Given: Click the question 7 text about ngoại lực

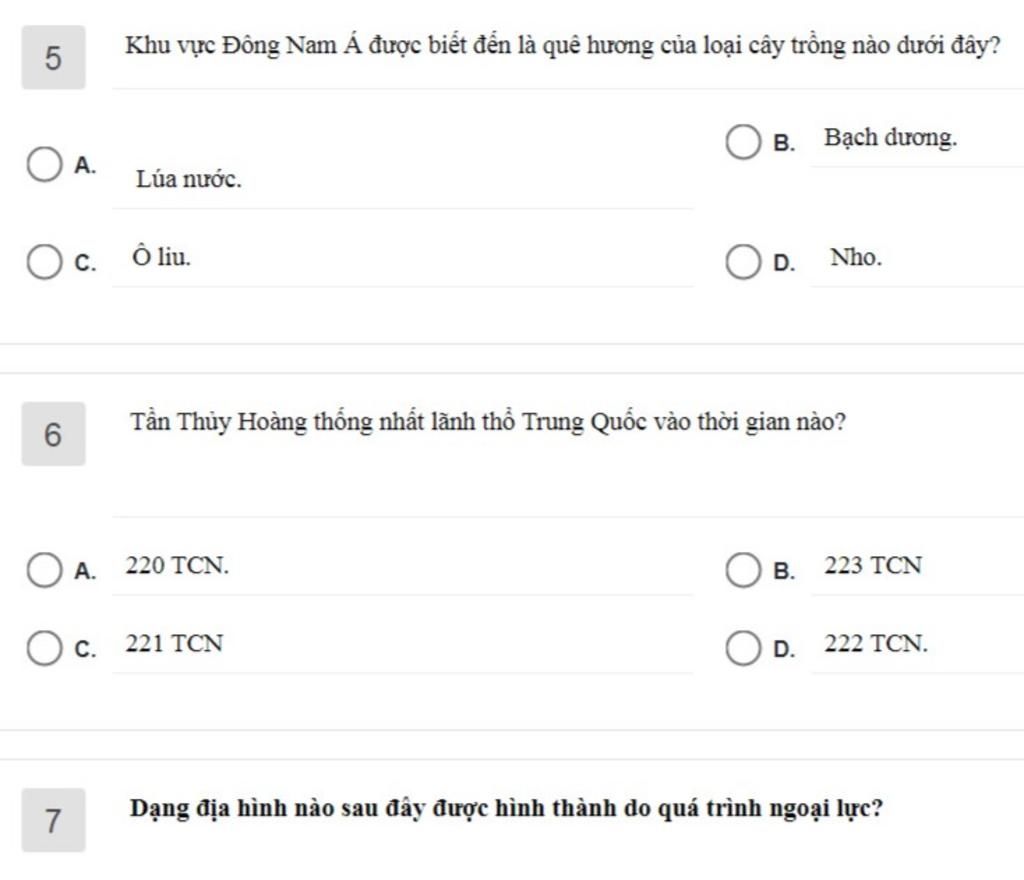Looking at the screenshot, I should (506, 808).
